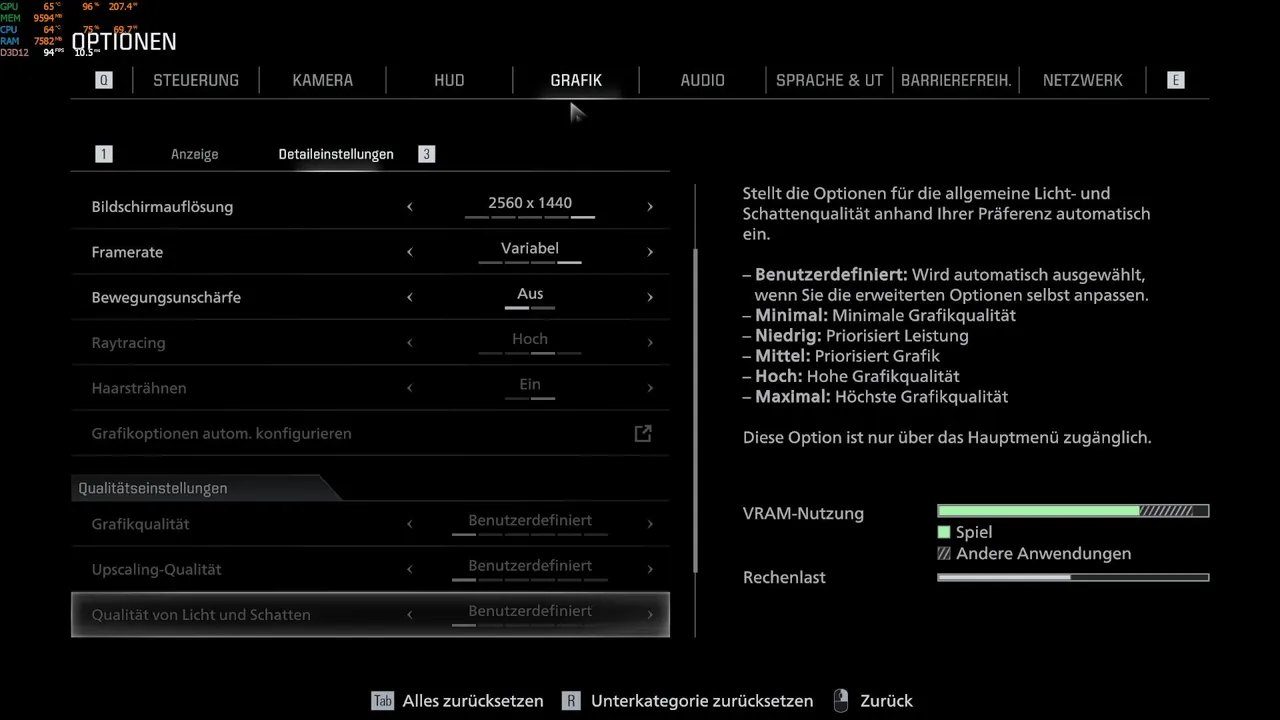
Task: Select Grafikoptionen autom. konfigurieren row
Action: (370, 433)
